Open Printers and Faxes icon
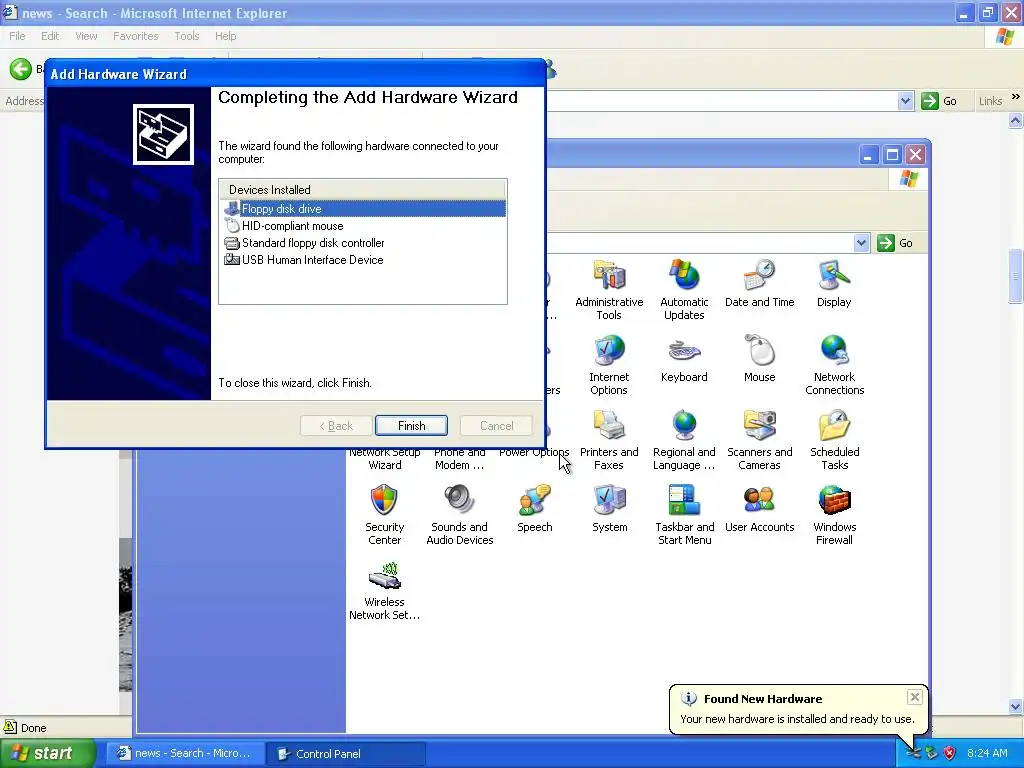 [x=609, y=440]
